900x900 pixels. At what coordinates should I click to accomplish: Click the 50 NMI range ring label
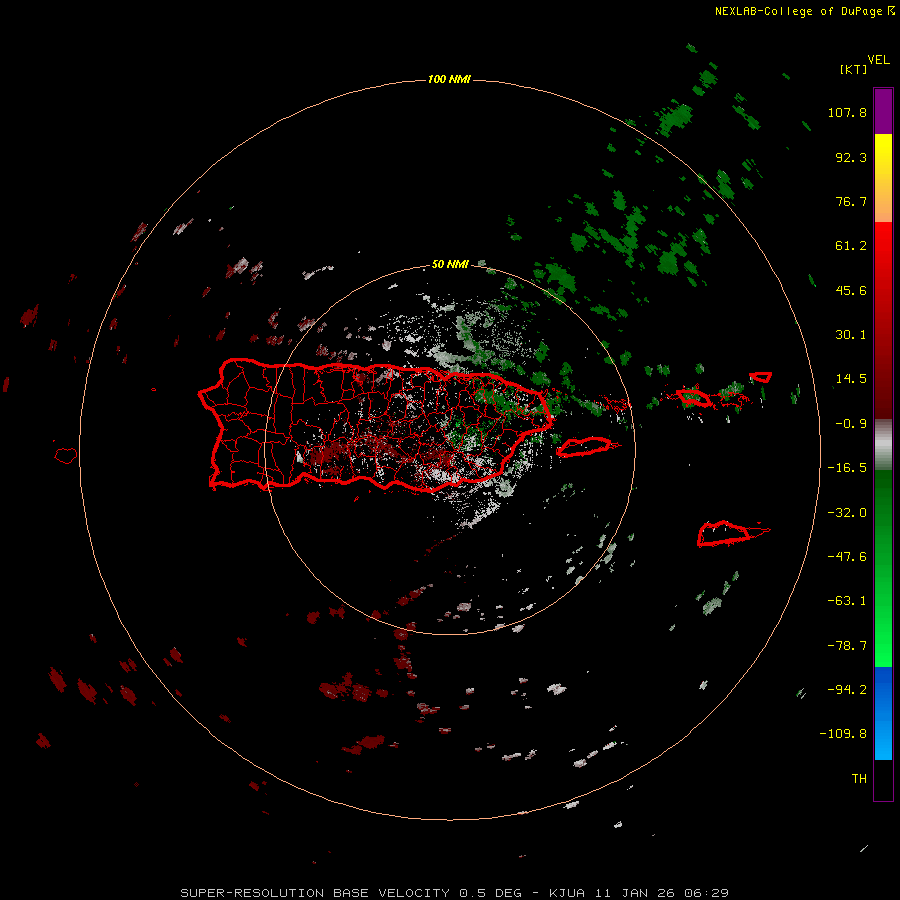450,264
